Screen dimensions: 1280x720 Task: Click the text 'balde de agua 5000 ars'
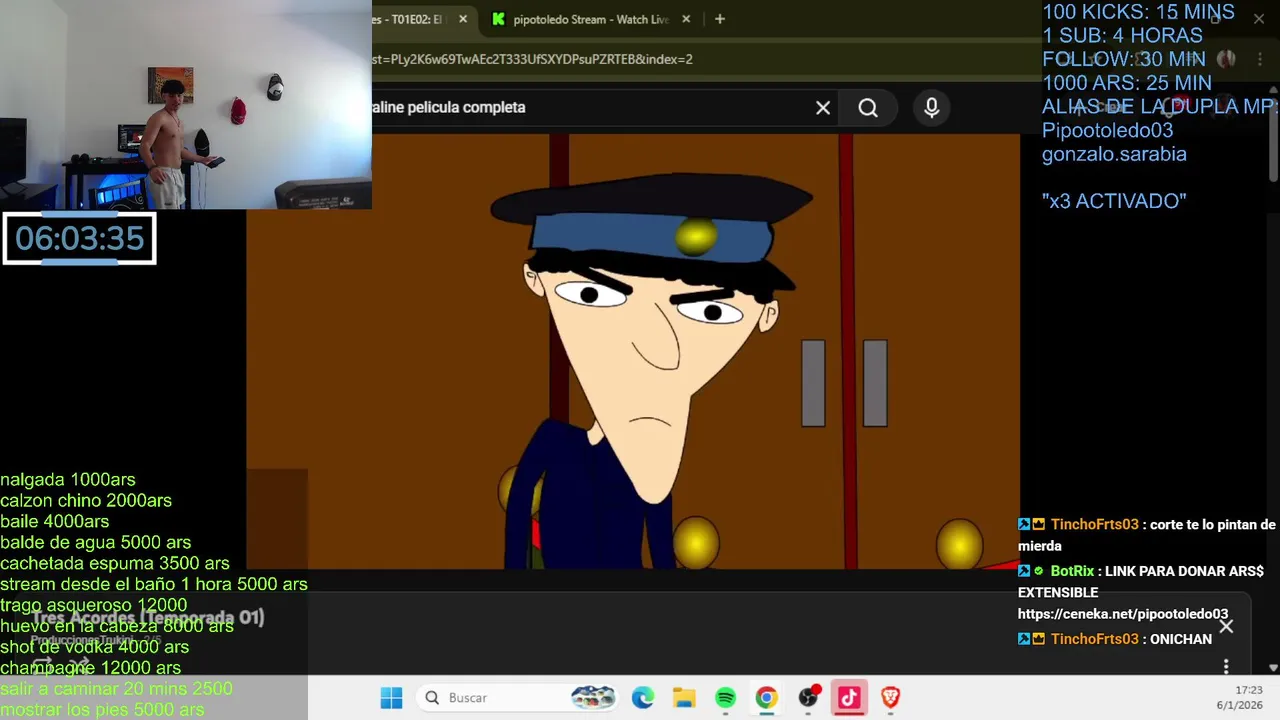pos(95,542)
